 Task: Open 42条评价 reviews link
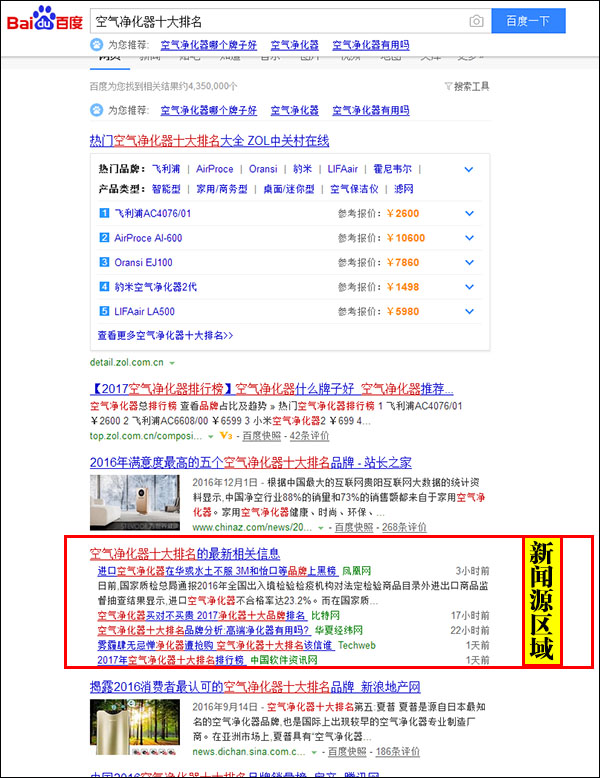point(309,436)
